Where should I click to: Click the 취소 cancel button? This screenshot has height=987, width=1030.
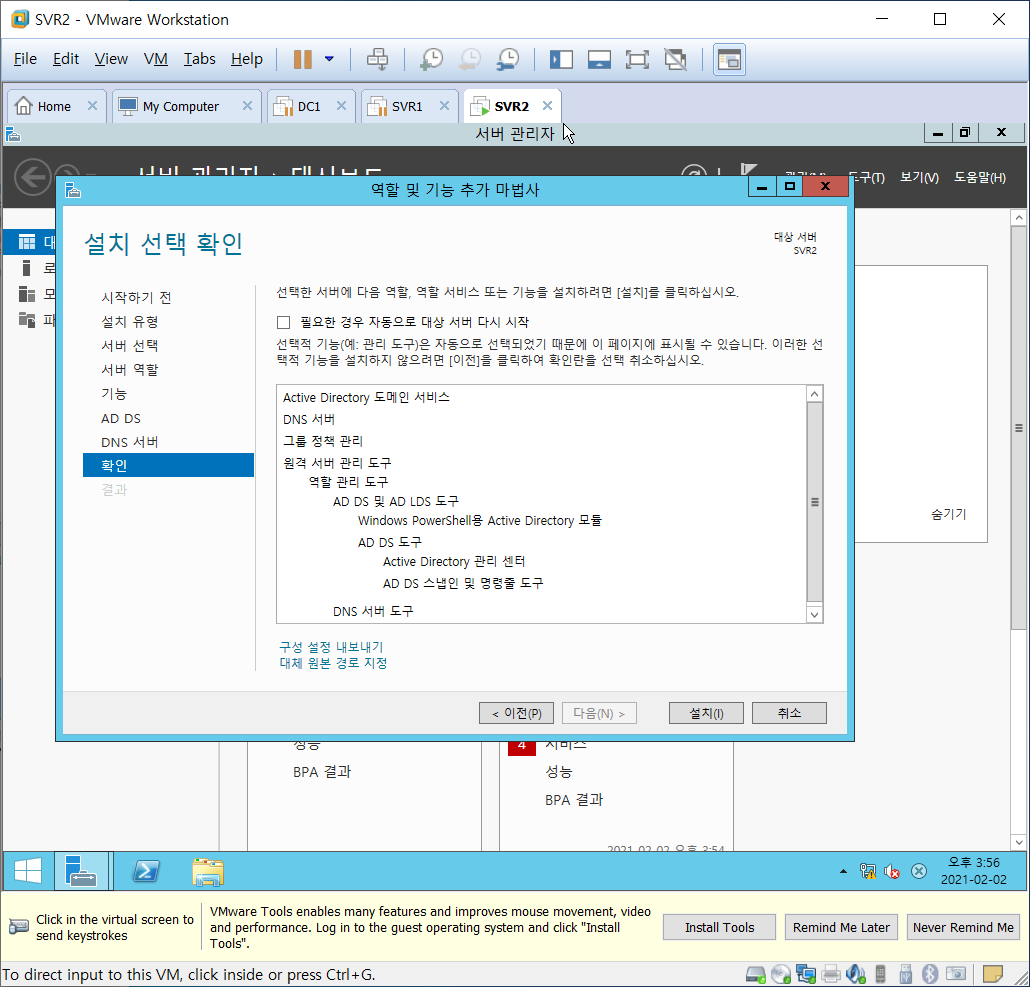click(789, 713)
